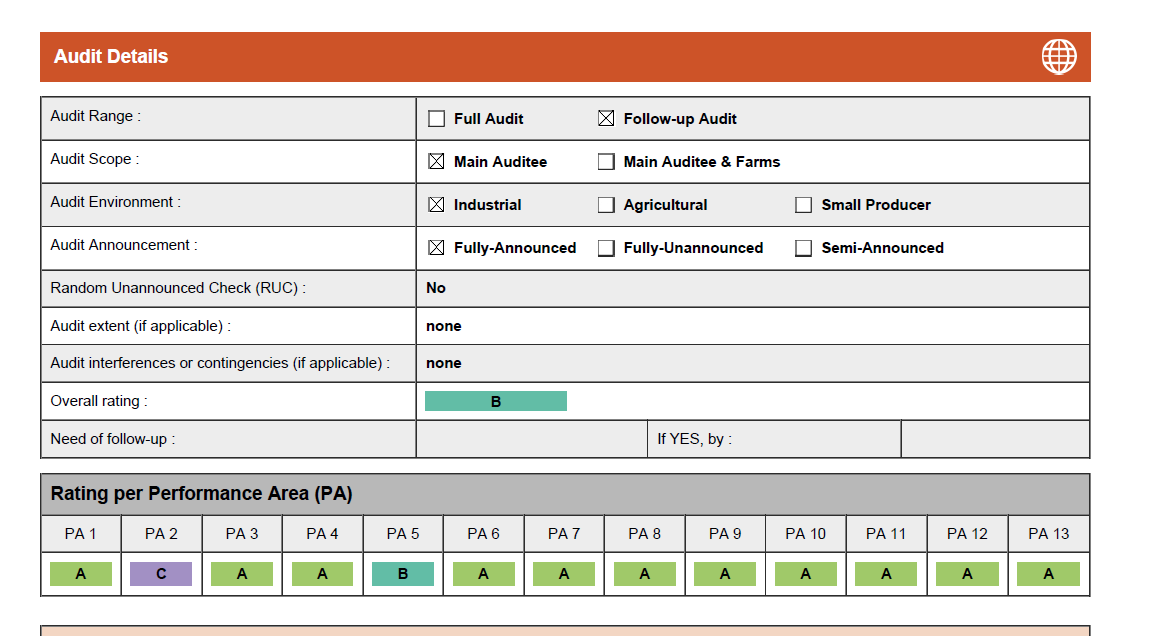Enable the Small Producer checkbox
This screenshot has height=636, width=1163.
click(x=803, y=205)
